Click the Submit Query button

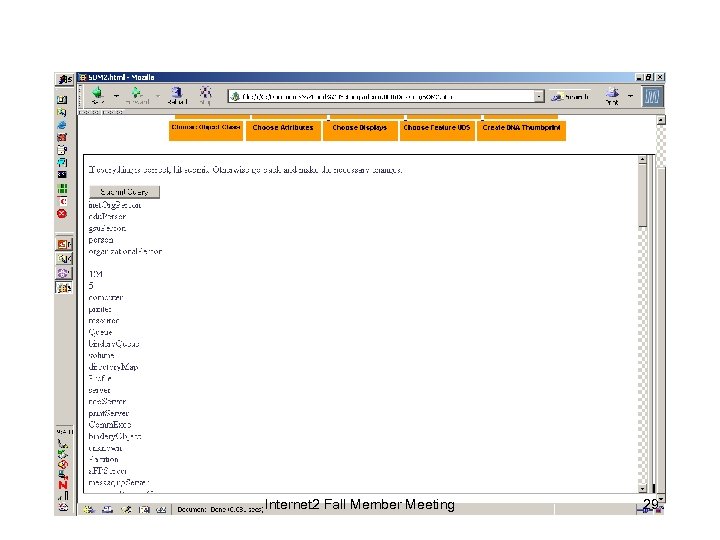[124, 192]
